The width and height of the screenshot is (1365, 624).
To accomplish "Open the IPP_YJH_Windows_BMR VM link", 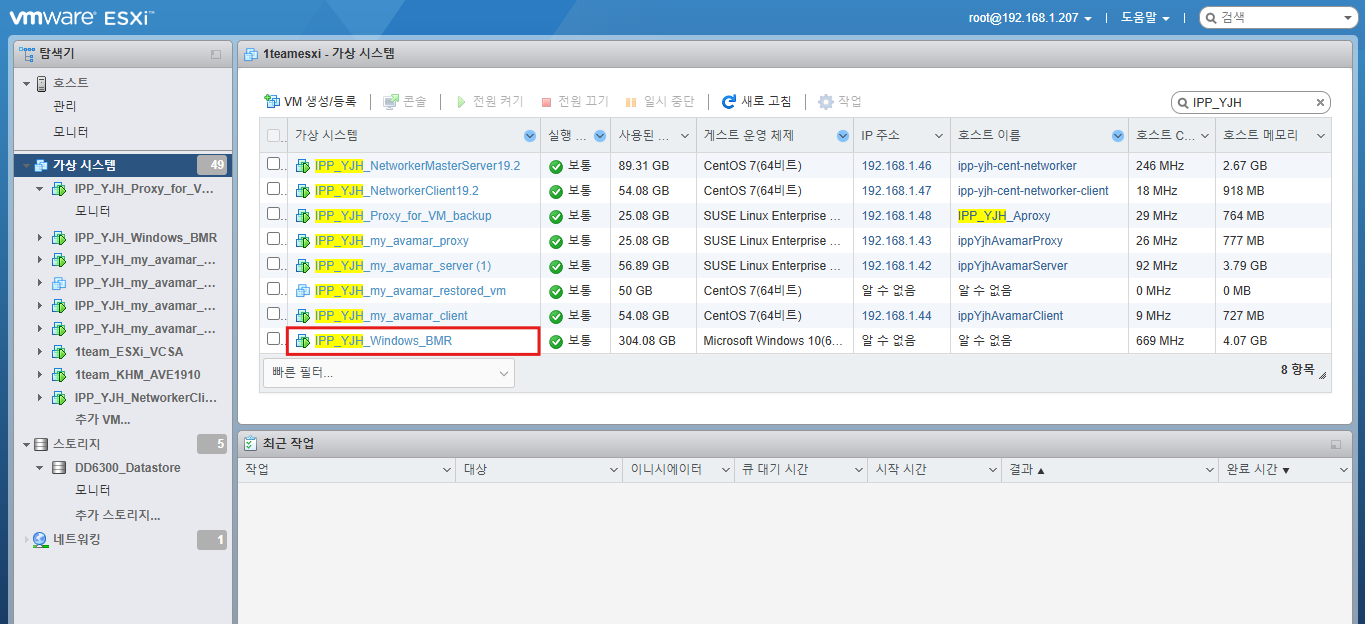I will pos(383,341).
